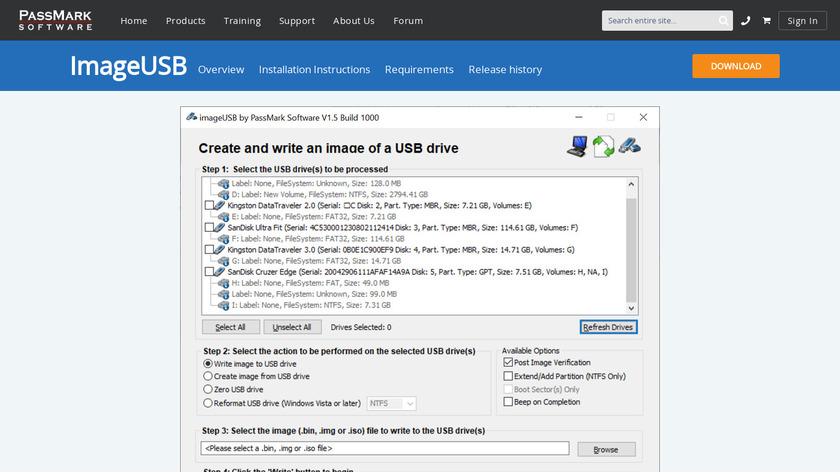Click the H: volume partition icon
840x472 pixels.
[x=224, y=283]
